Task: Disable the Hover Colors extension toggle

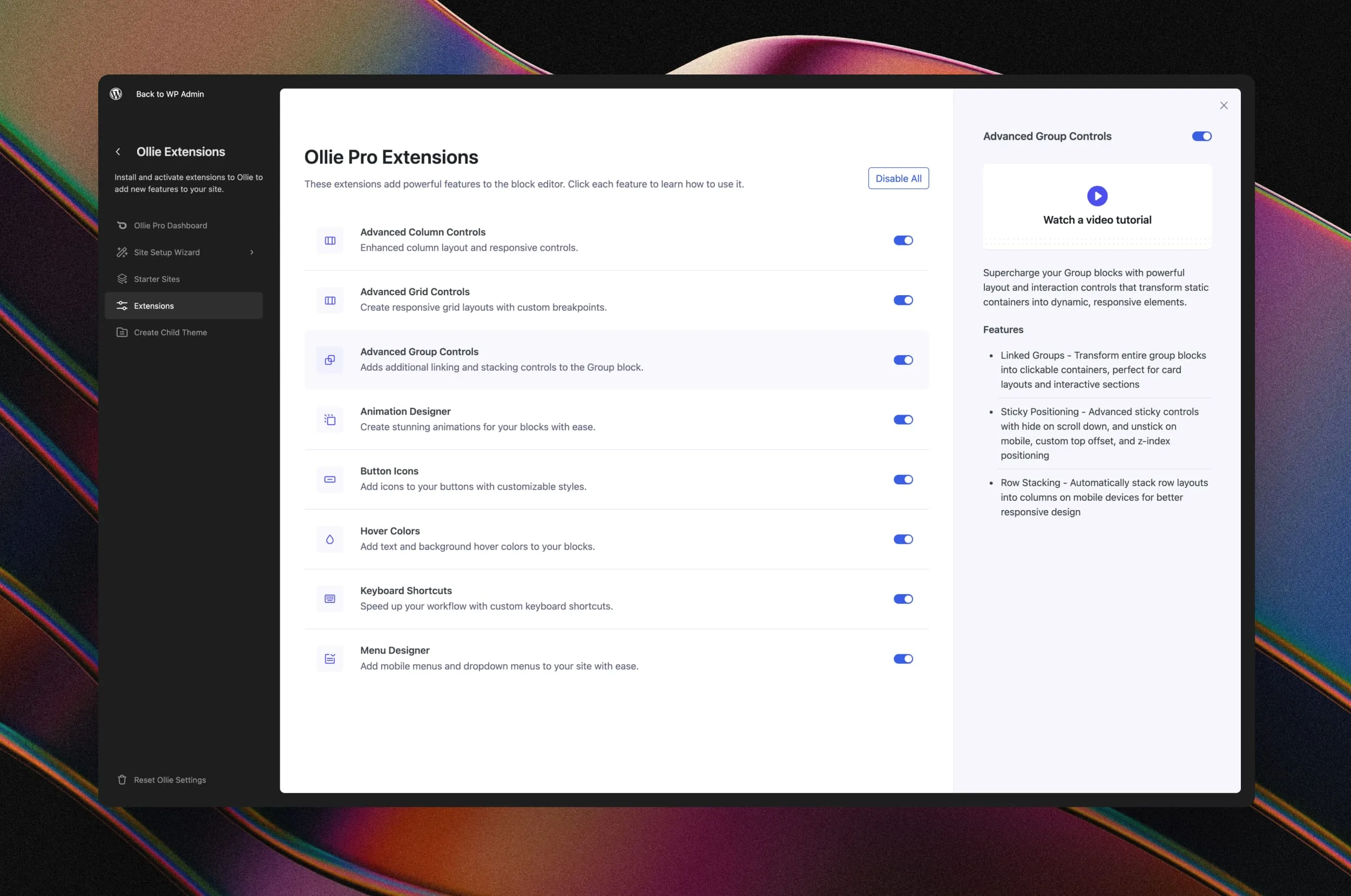Action: click(x=903, y=539)
